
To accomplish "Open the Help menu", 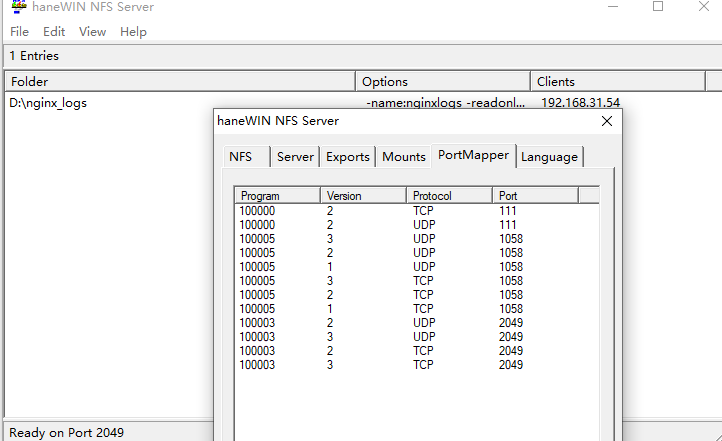I will (133, 32).
